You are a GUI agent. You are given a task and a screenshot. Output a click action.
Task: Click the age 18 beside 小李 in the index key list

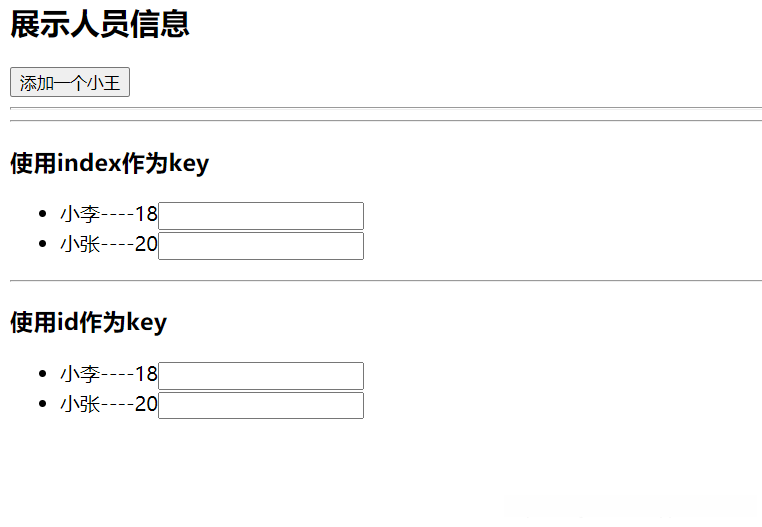point(146,215)
